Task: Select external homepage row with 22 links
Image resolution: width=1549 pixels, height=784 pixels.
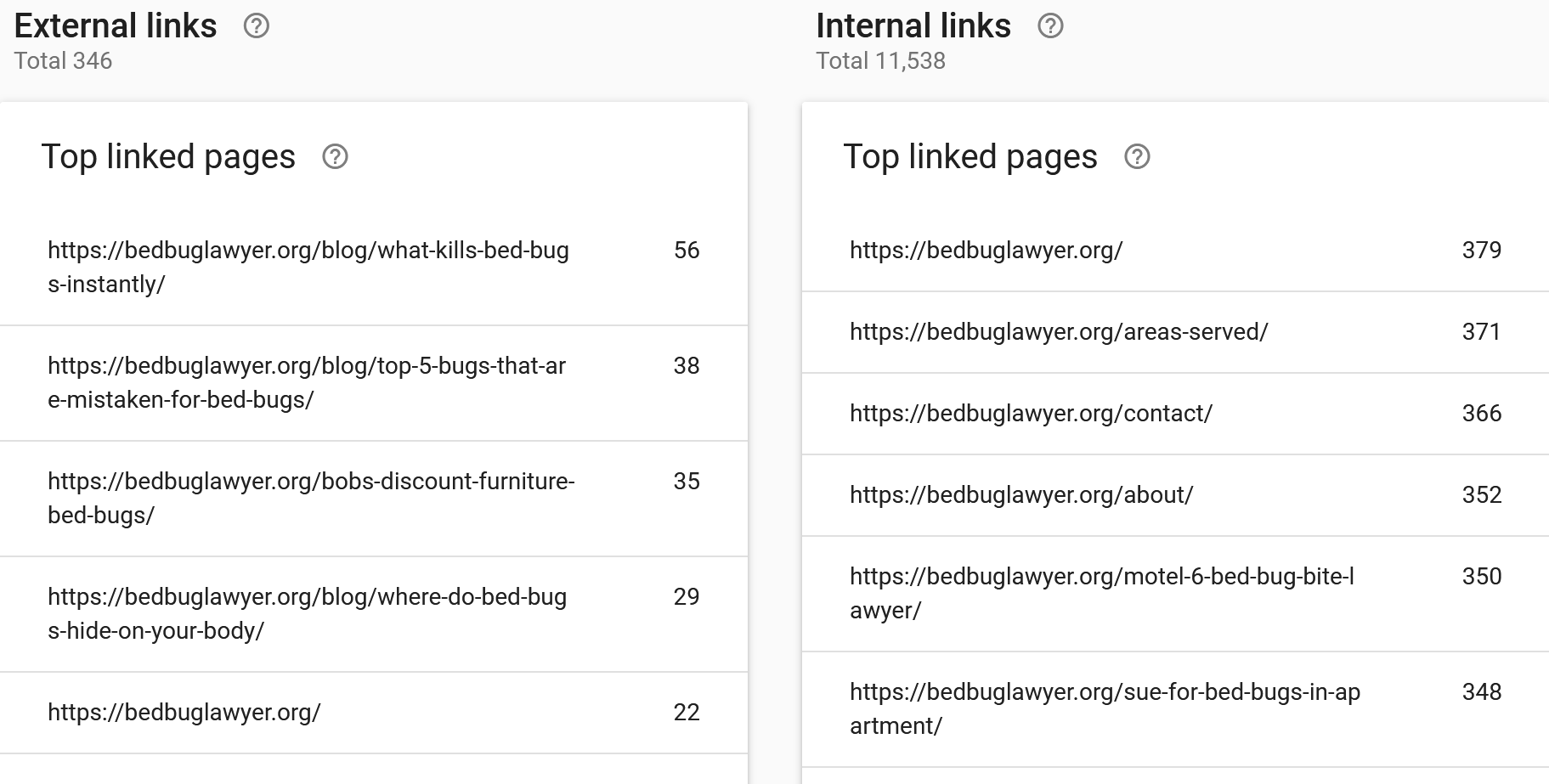Action: pyautogui.click(x=374, y=713)
